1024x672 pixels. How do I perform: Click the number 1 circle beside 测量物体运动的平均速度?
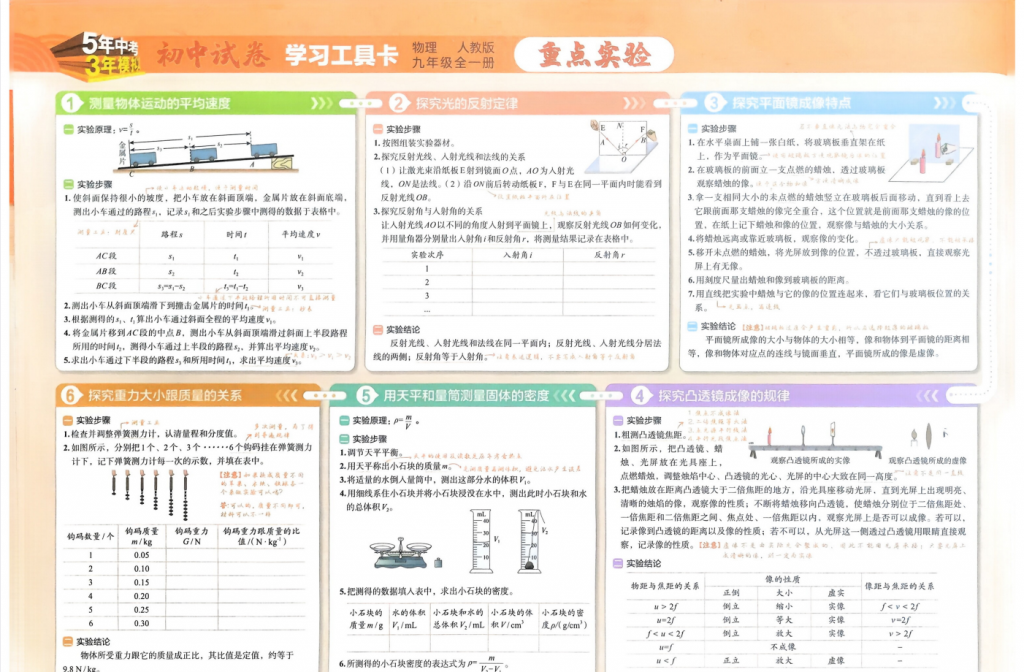(71, 103)
